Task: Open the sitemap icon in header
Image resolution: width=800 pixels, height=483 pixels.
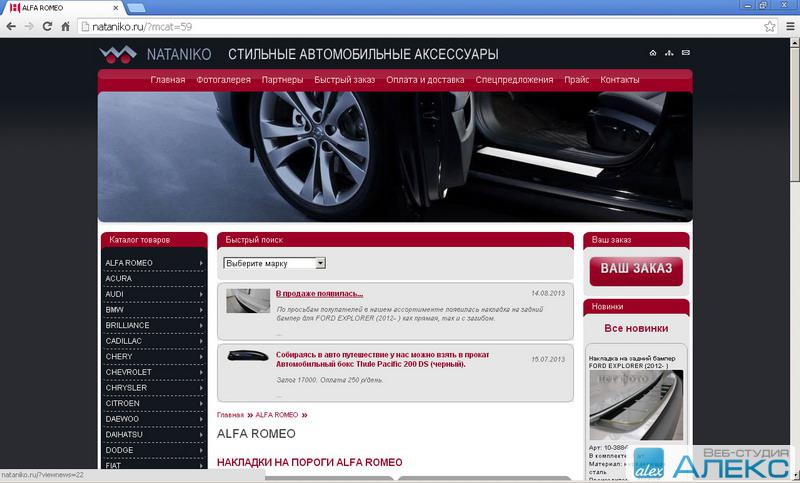Action: tap(669, 53)
